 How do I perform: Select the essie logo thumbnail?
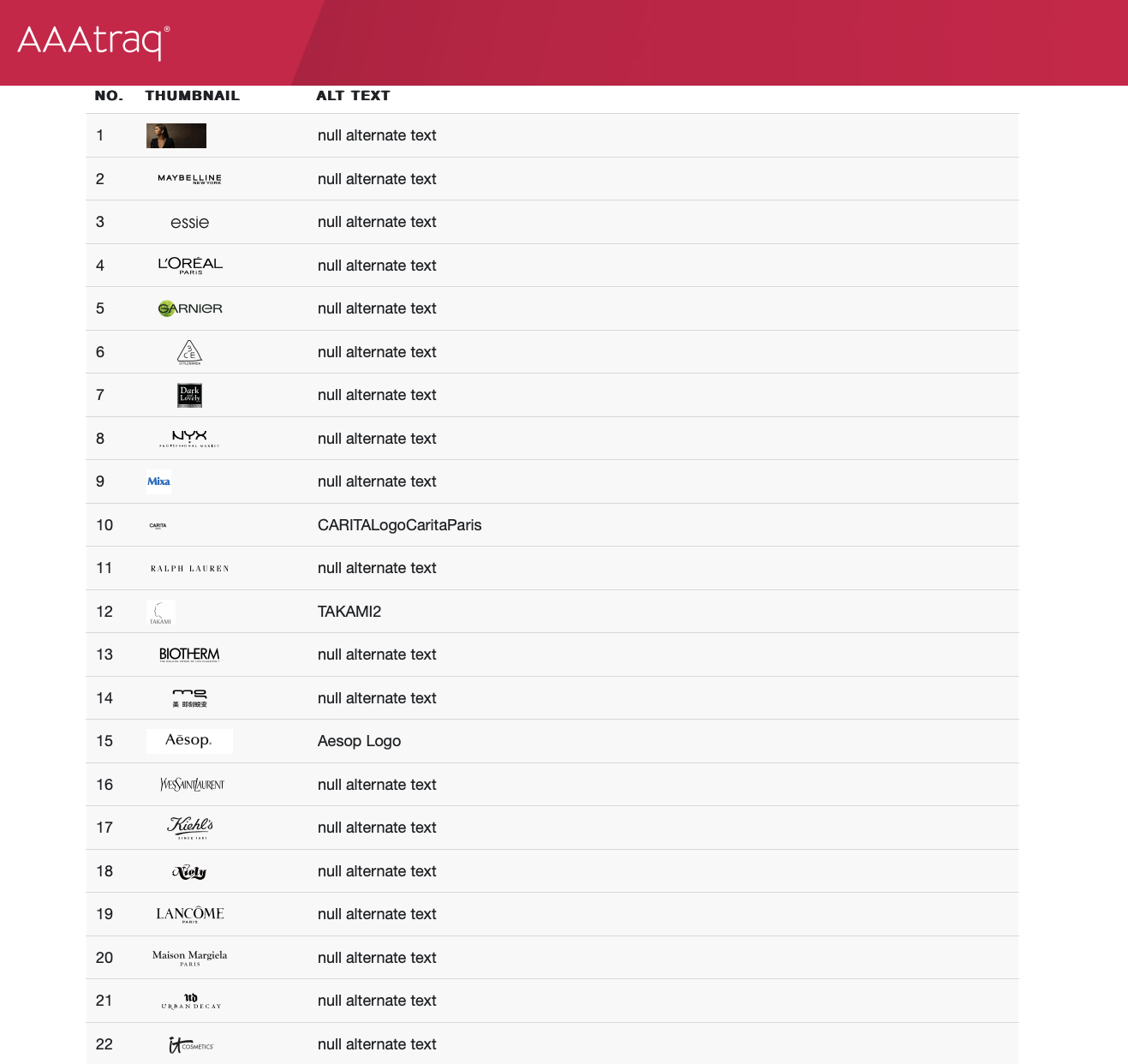[189, 223]
